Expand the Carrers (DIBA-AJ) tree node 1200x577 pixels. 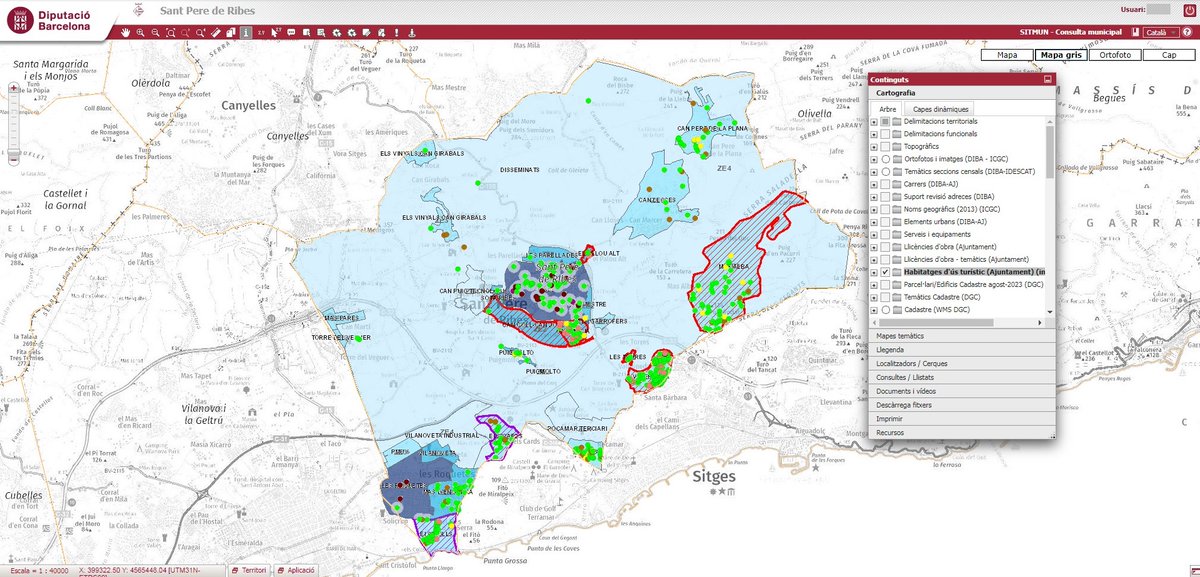[x=874, y=185]
